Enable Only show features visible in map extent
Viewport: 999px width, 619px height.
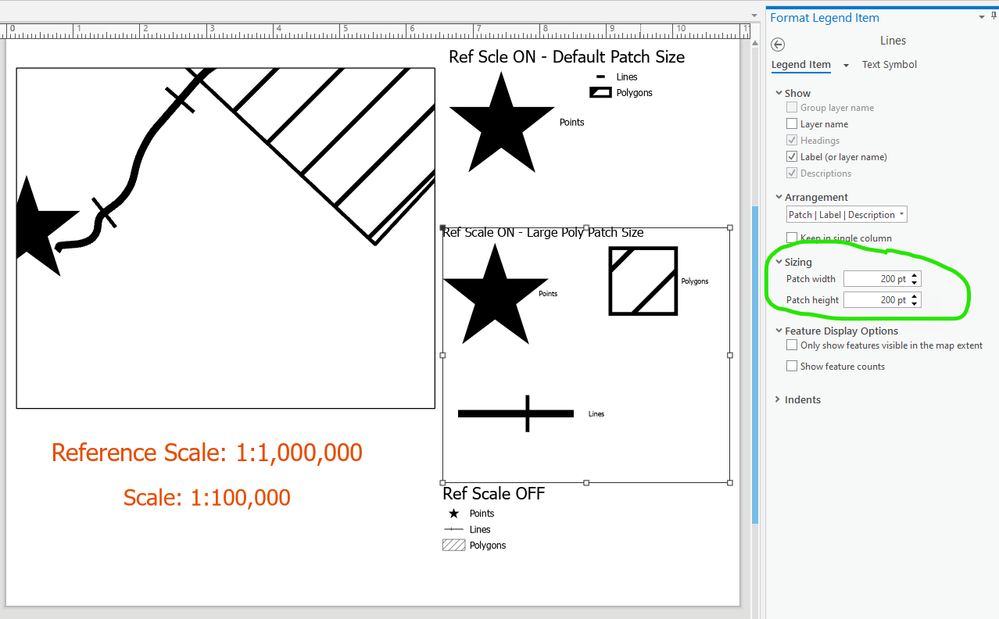click(x=791, y=345)
